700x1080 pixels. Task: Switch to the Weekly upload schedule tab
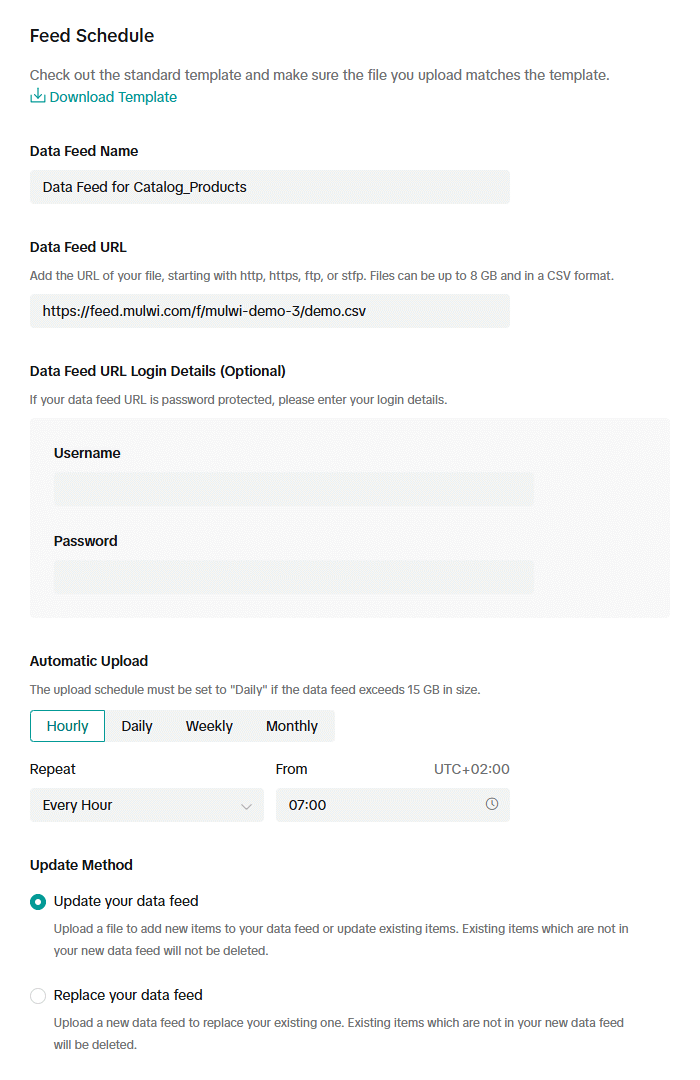coord(209,726)
